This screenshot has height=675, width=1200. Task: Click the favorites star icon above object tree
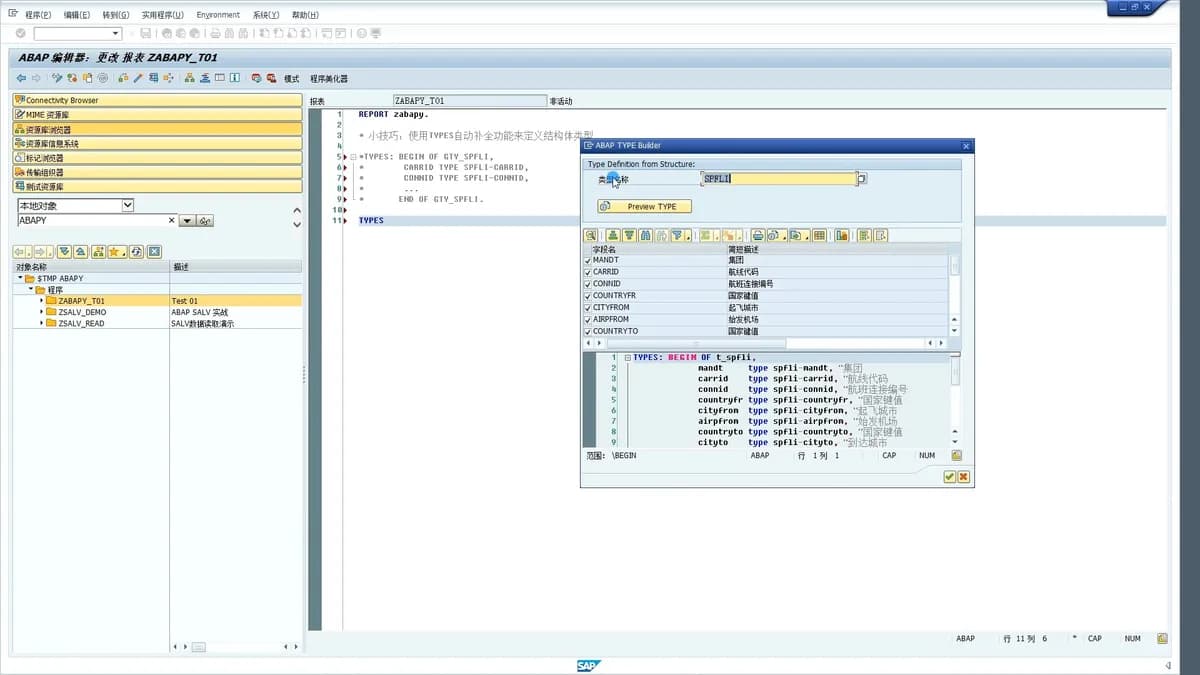[115, 251]
